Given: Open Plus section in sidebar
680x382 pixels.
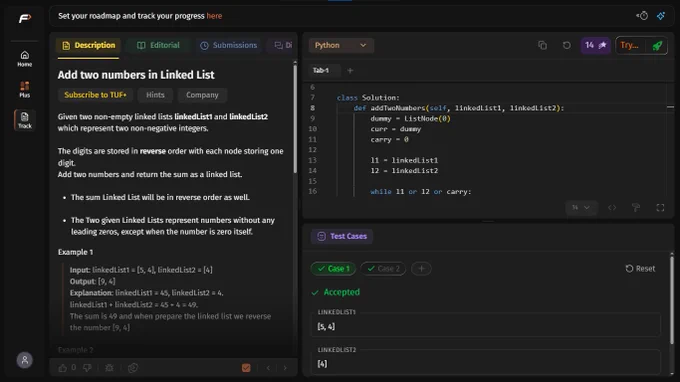Looking at the screenshot, I should pos(25,89).
